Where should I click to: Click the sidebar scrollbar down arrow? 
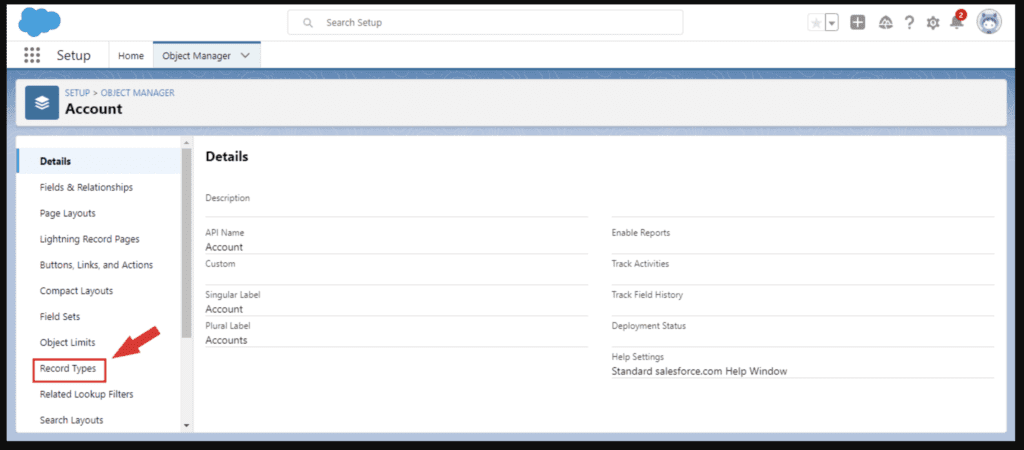point(187,426)
